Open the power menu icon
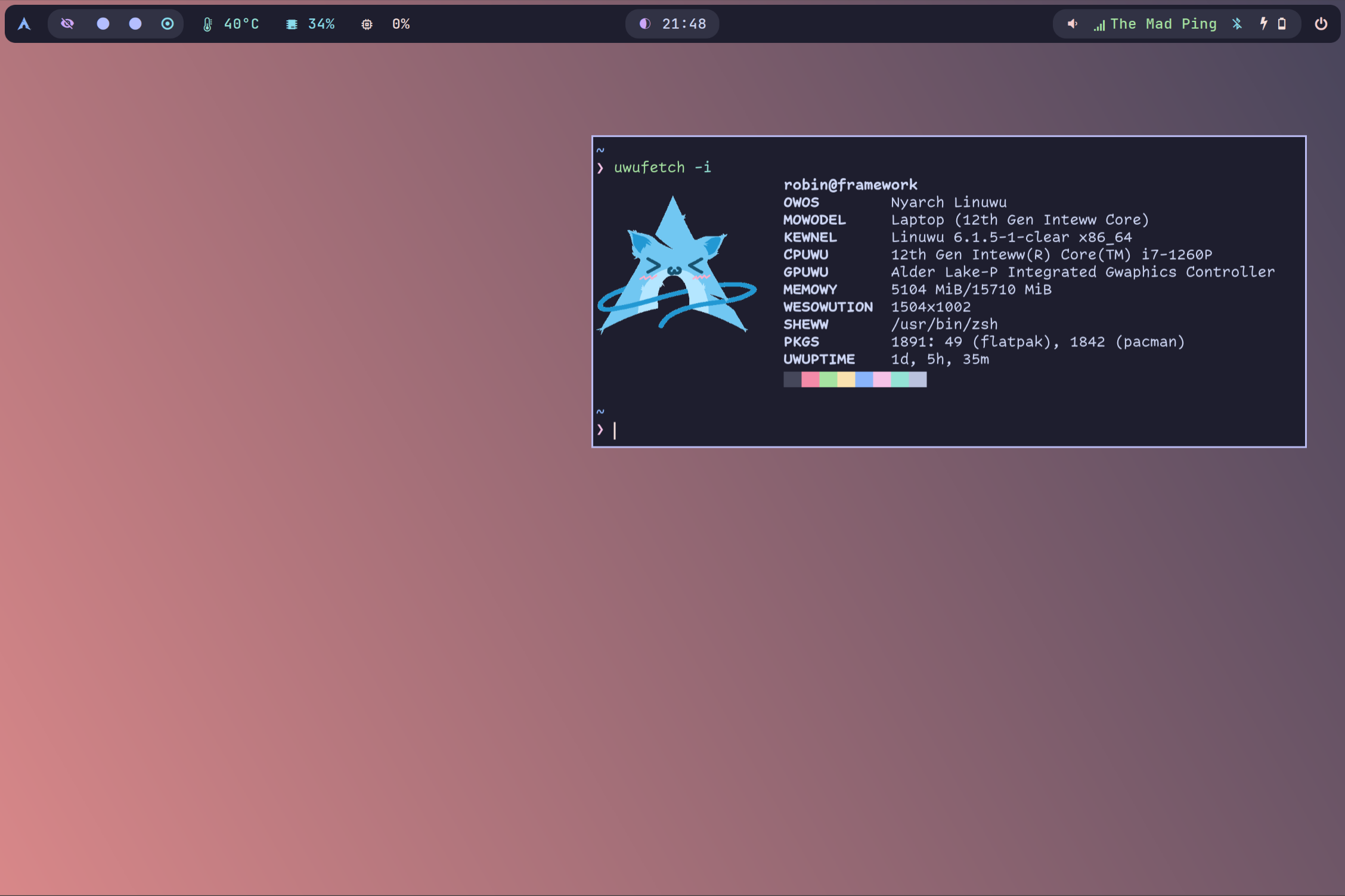The width and height of the screenshot is (1345, 896). coord(1321,24)
